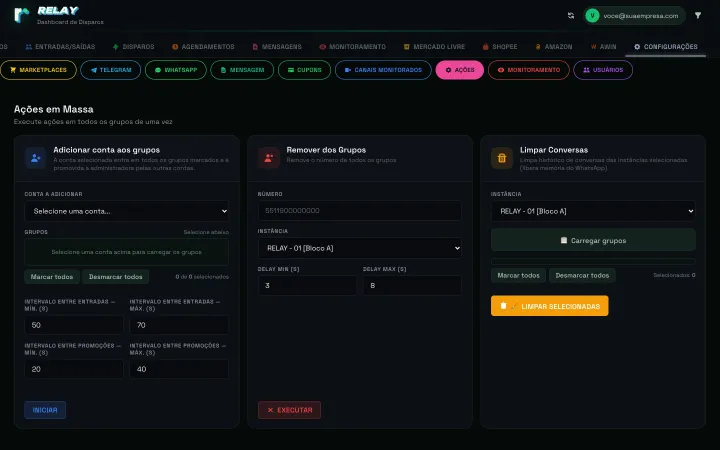Screen dimensions: 720x450
Task: Click the 'Selecionados: 0' counter text
Action: (674, 275)
